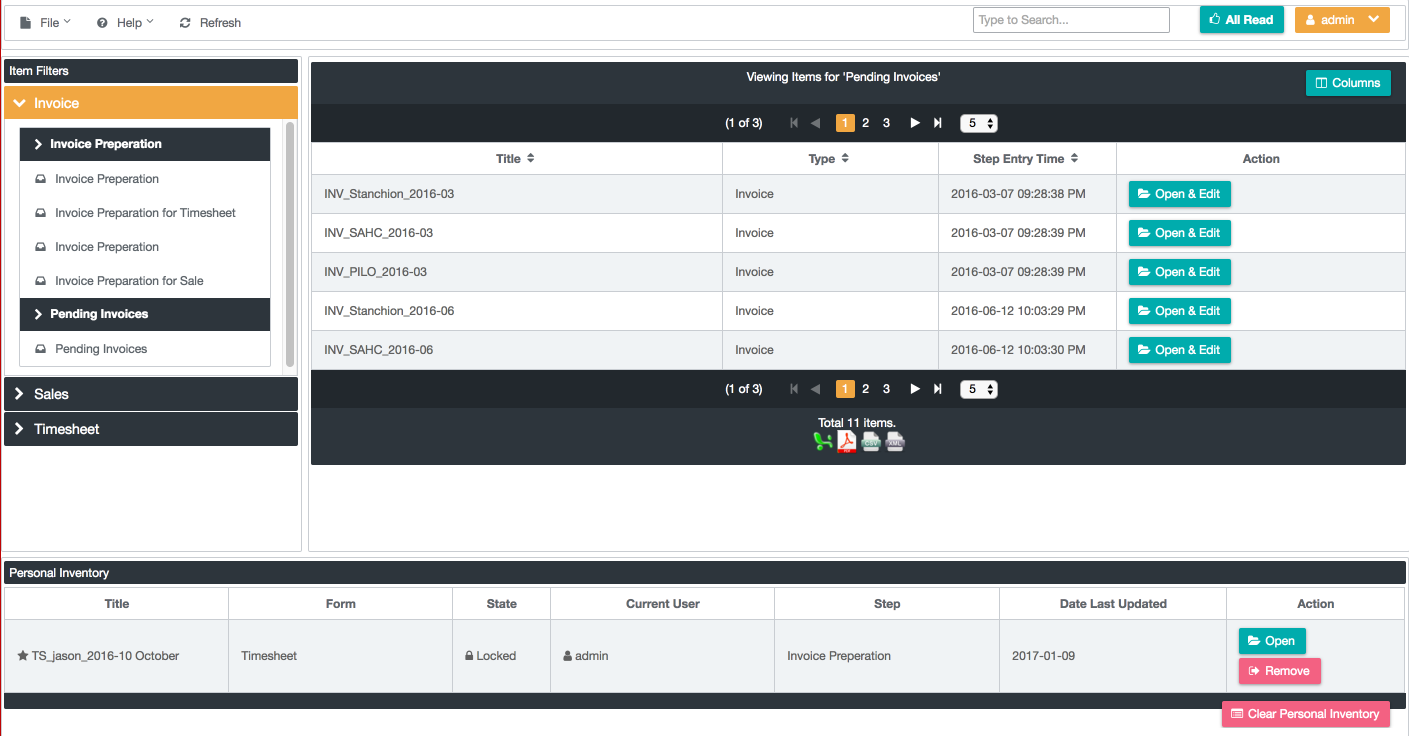
Task: Collapse the Invoice accordion section
Action: 151,103
